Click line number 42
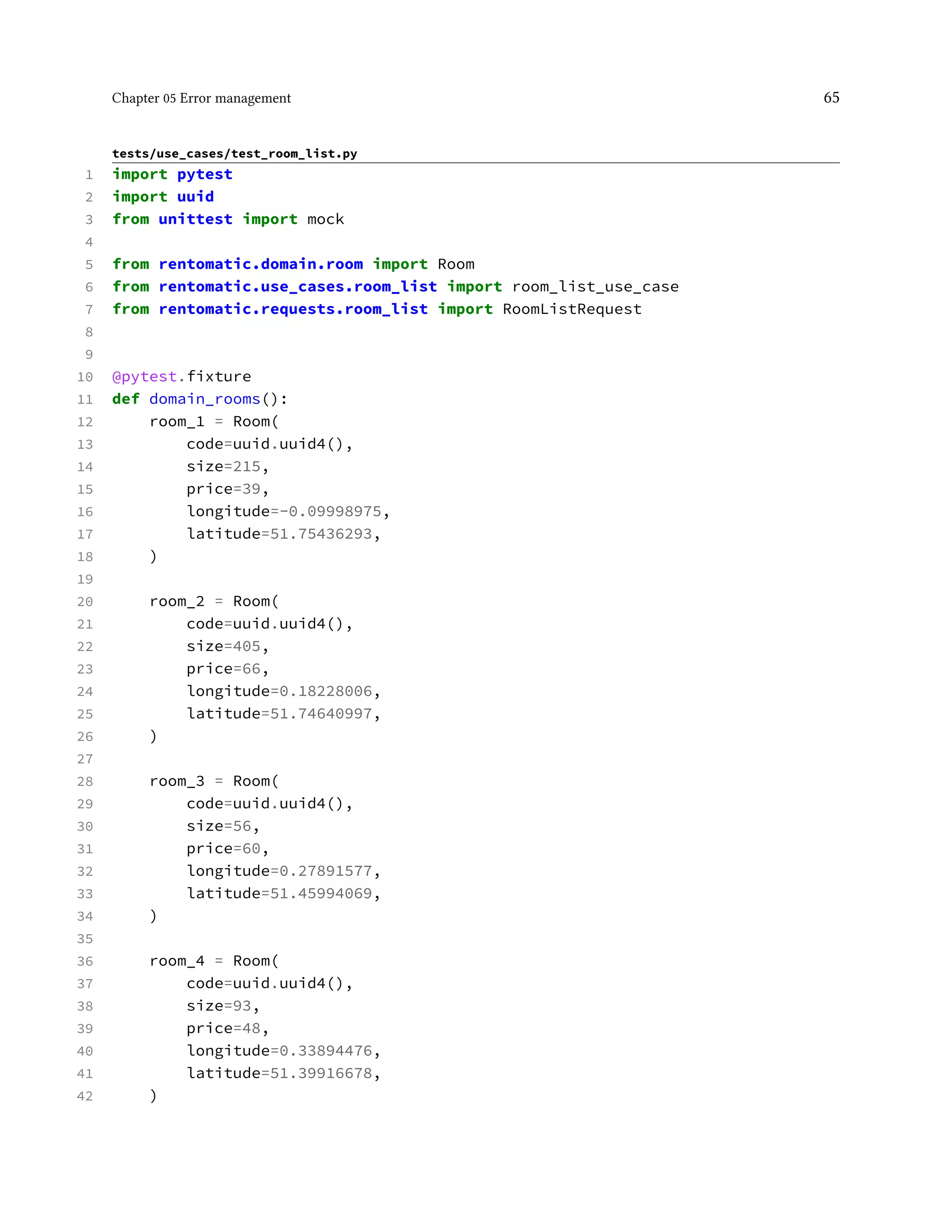This screenshot has height=1232, width=952. (x=85, y=1096)
